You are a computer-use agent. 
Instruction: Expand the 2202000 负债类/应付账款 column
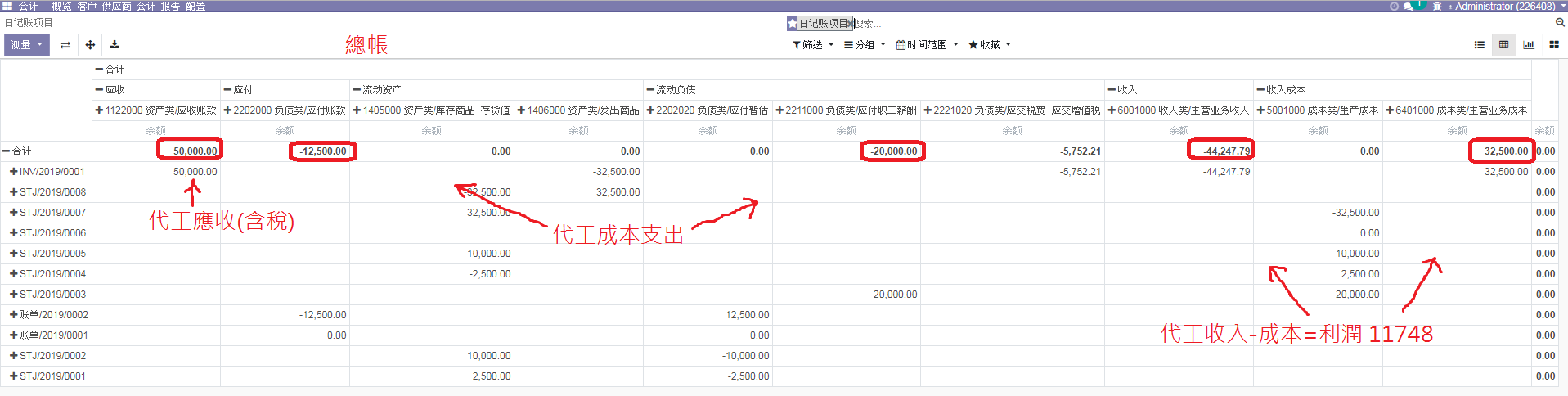[285, 110]
